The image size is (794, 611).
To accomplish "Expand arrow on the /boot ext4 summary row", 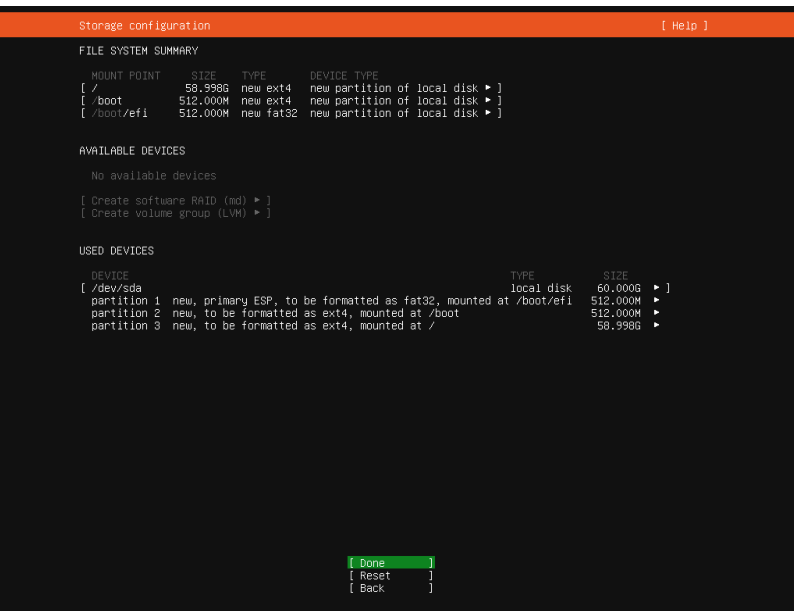I will tap(488, 101).
